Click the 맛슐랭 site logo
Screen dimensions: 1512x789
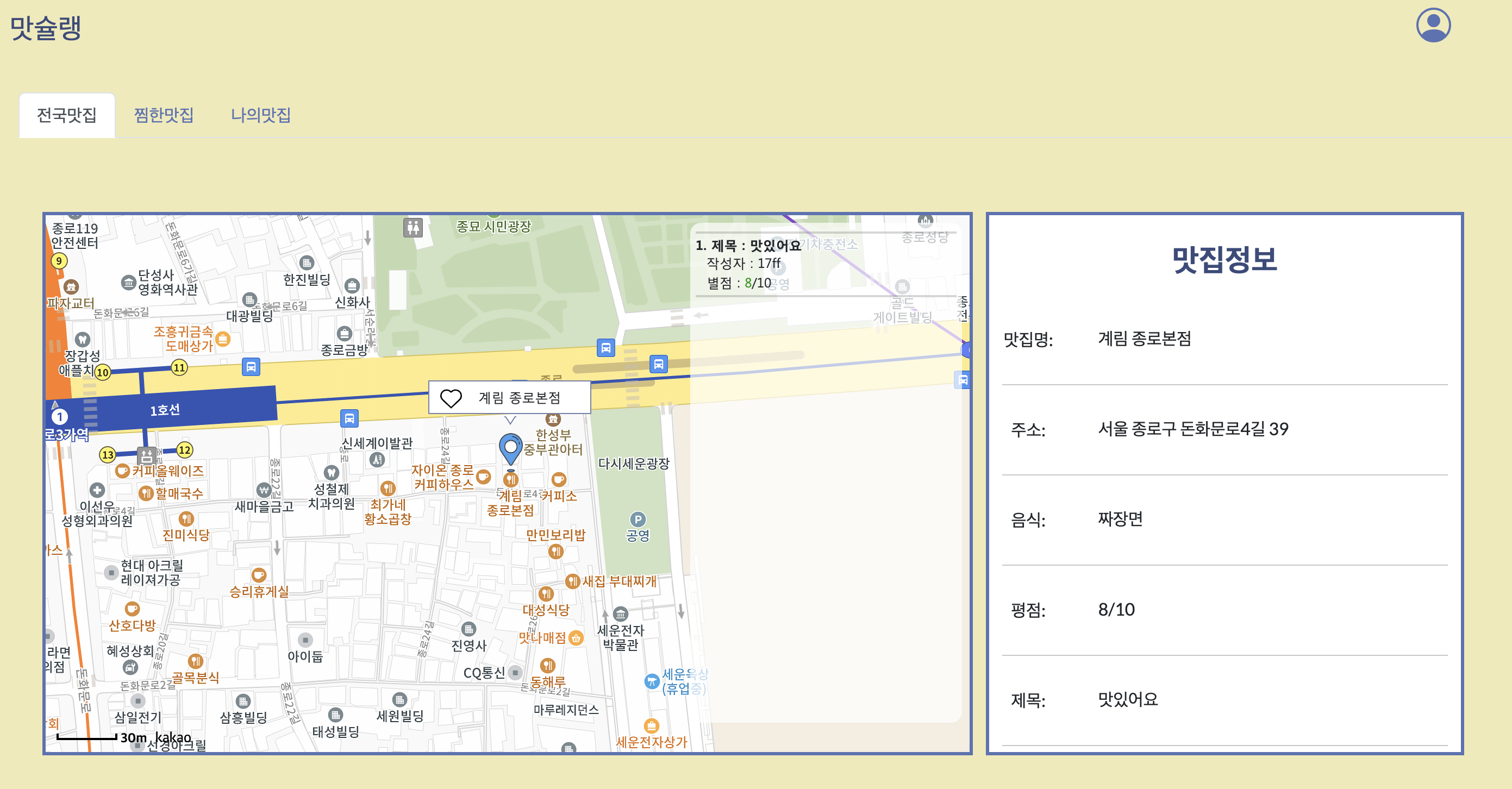pos(46,28)
